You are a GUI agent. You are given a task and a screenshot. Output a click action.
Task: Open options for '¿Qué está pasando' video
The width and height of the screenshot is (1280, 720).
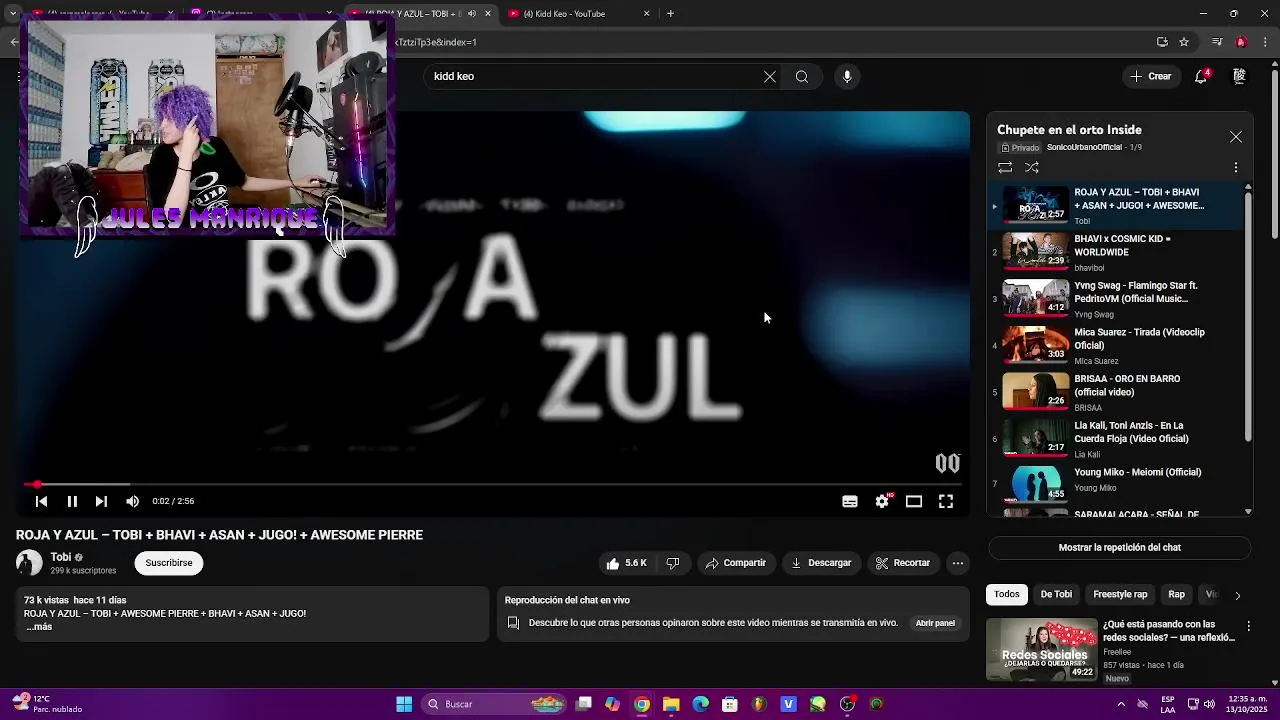coord(1248,626)
